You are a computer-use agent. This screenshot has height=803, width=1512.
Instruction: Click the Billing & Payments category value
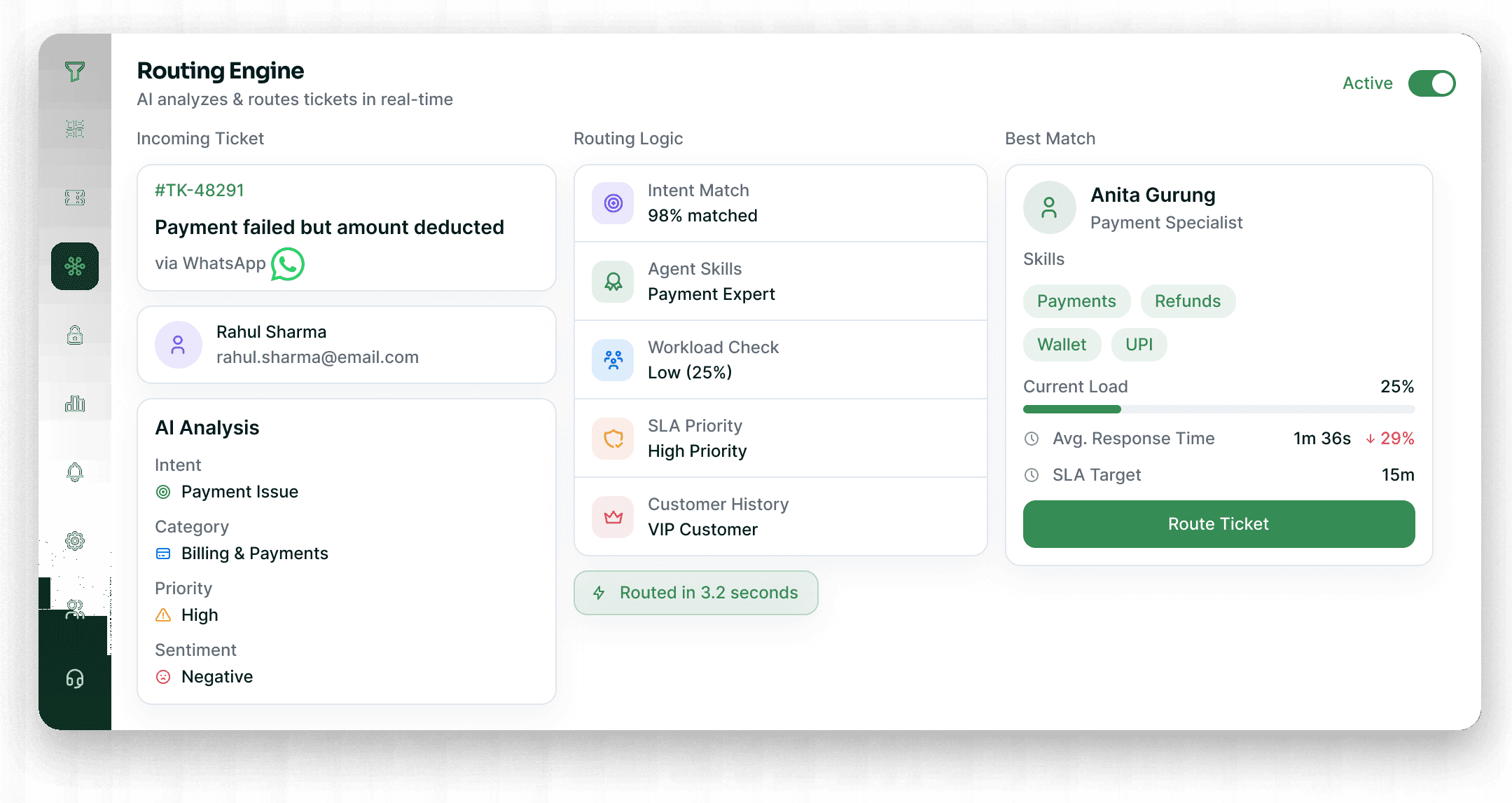click(254, 554)
